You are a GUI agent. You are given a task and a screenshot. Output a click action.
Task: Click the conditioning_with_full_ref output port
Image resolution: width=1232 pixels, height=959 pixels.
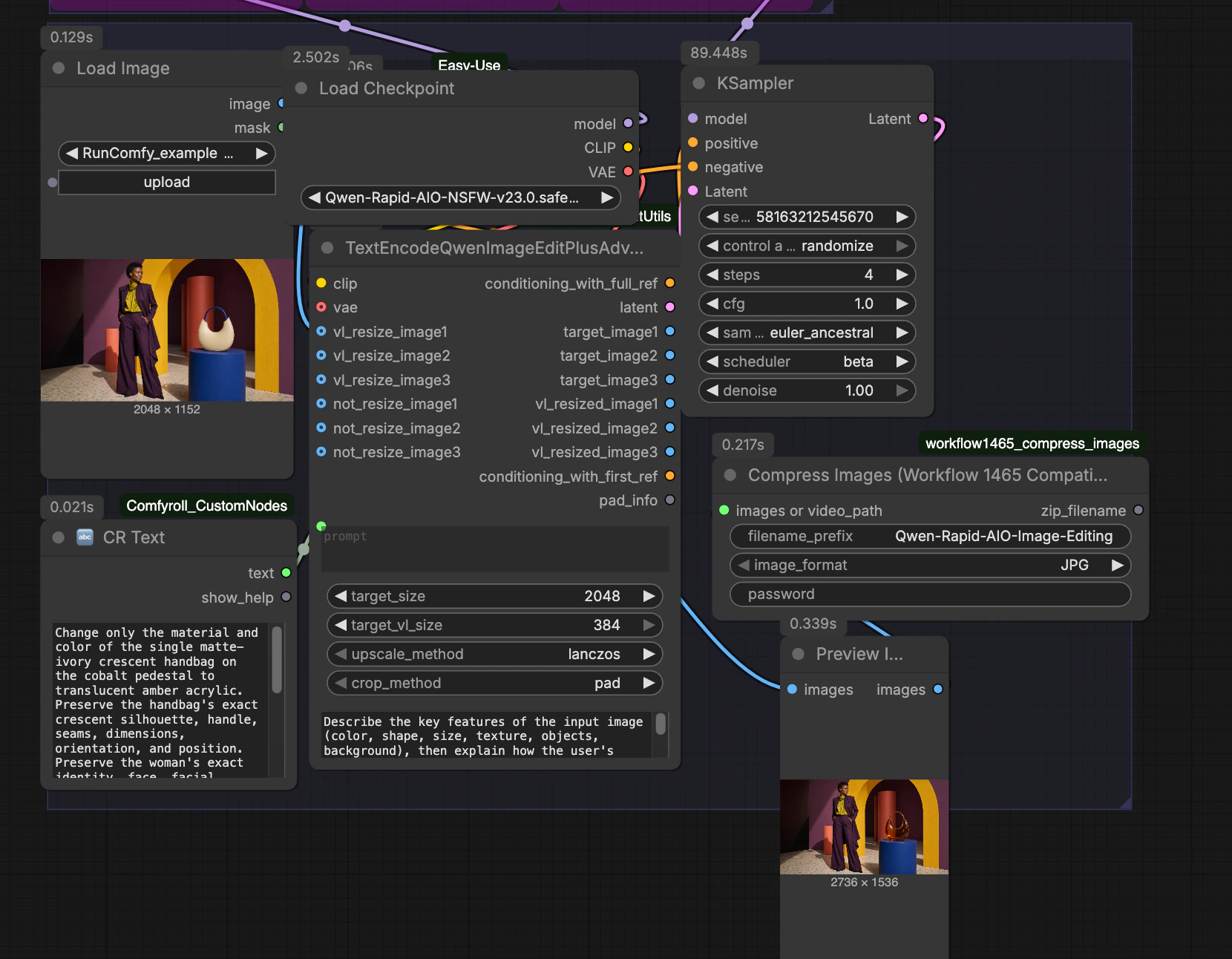(x=670, y=283)
